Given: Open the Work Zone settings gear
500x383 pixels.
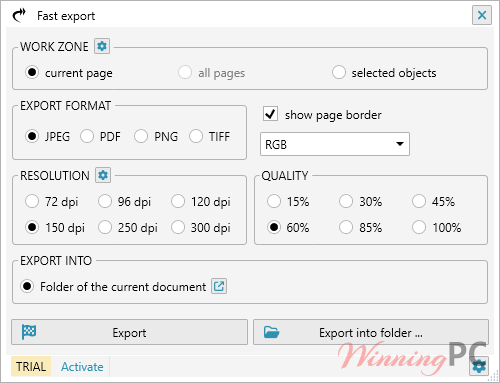Looking at the screenshot, I should (102, 46).
